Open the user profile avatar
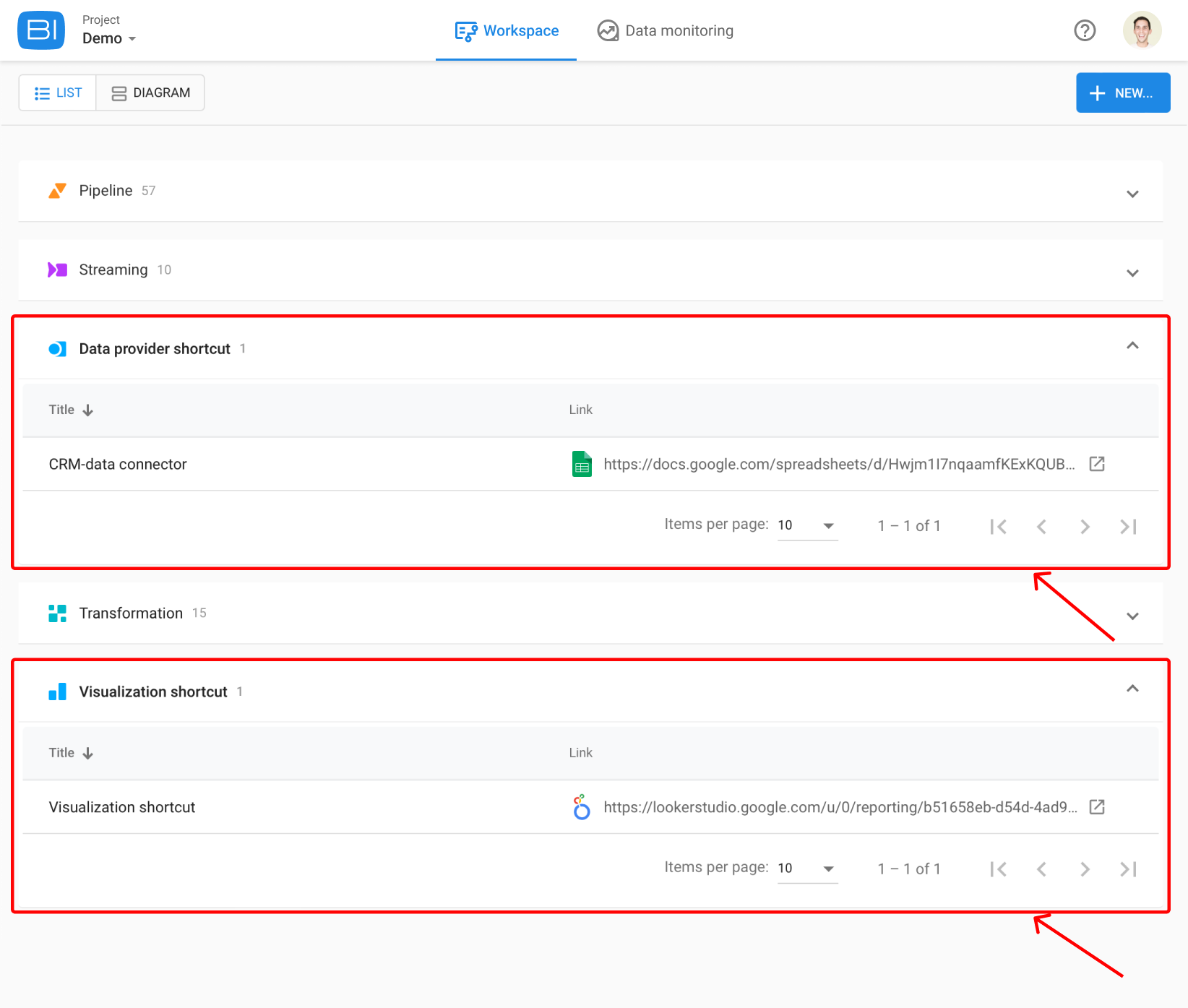This screenshot has width=1188, height=1008. (x=1142, y=30)
